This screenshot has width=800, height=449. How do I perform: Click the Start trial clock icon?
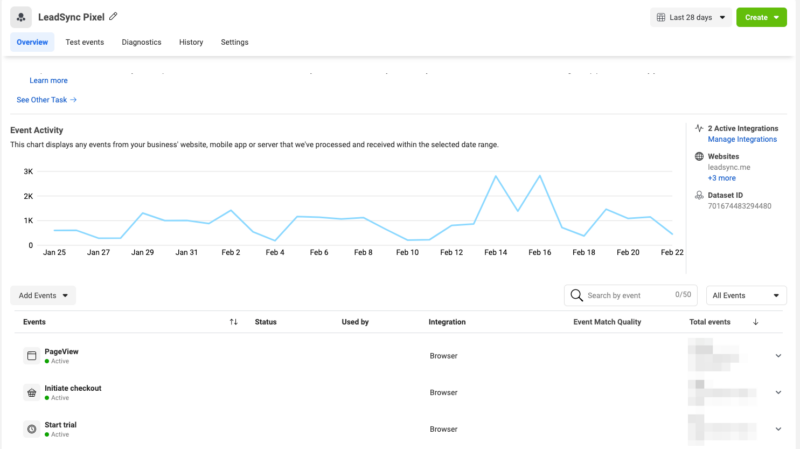[x=31, y=429]
